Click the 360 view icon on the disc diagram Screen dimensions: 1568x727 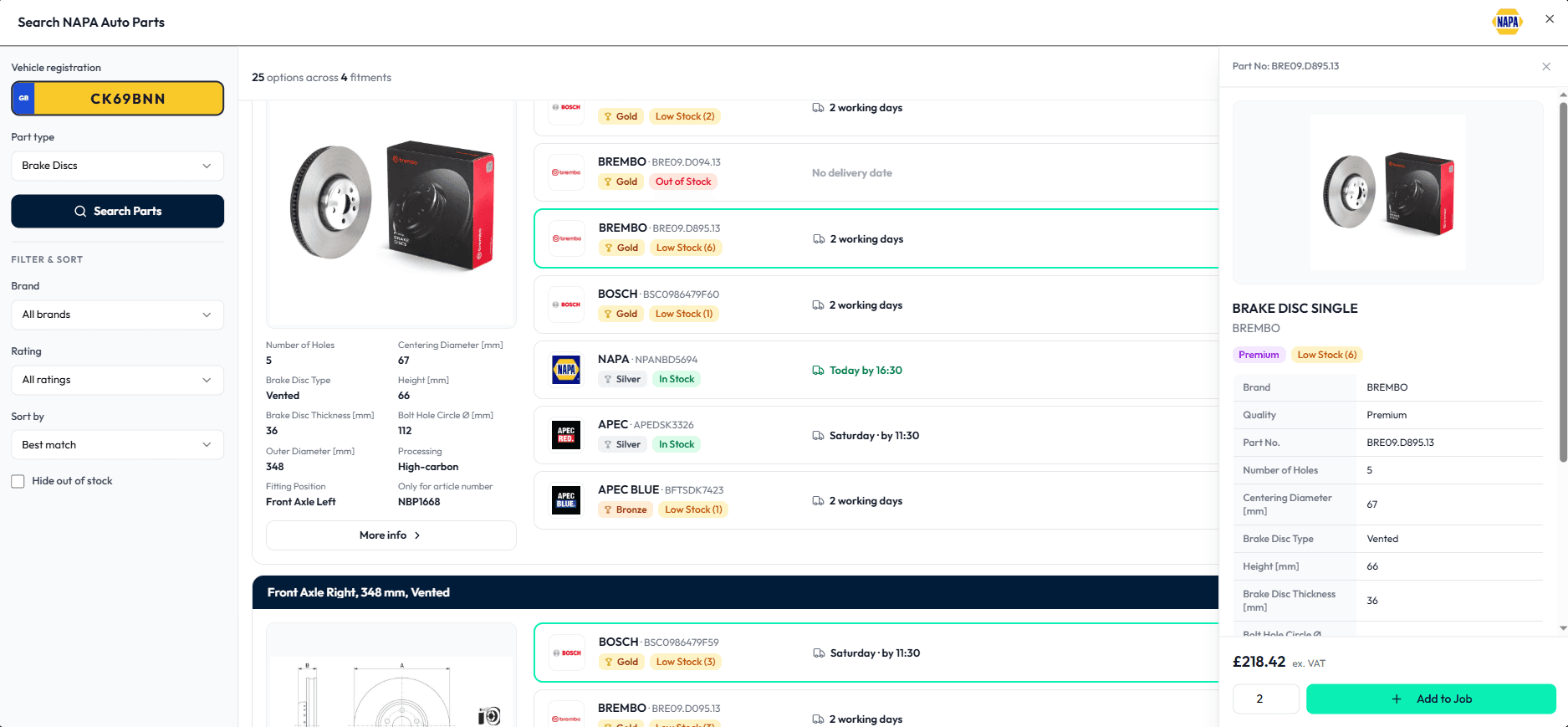click(x=489, y=715)
